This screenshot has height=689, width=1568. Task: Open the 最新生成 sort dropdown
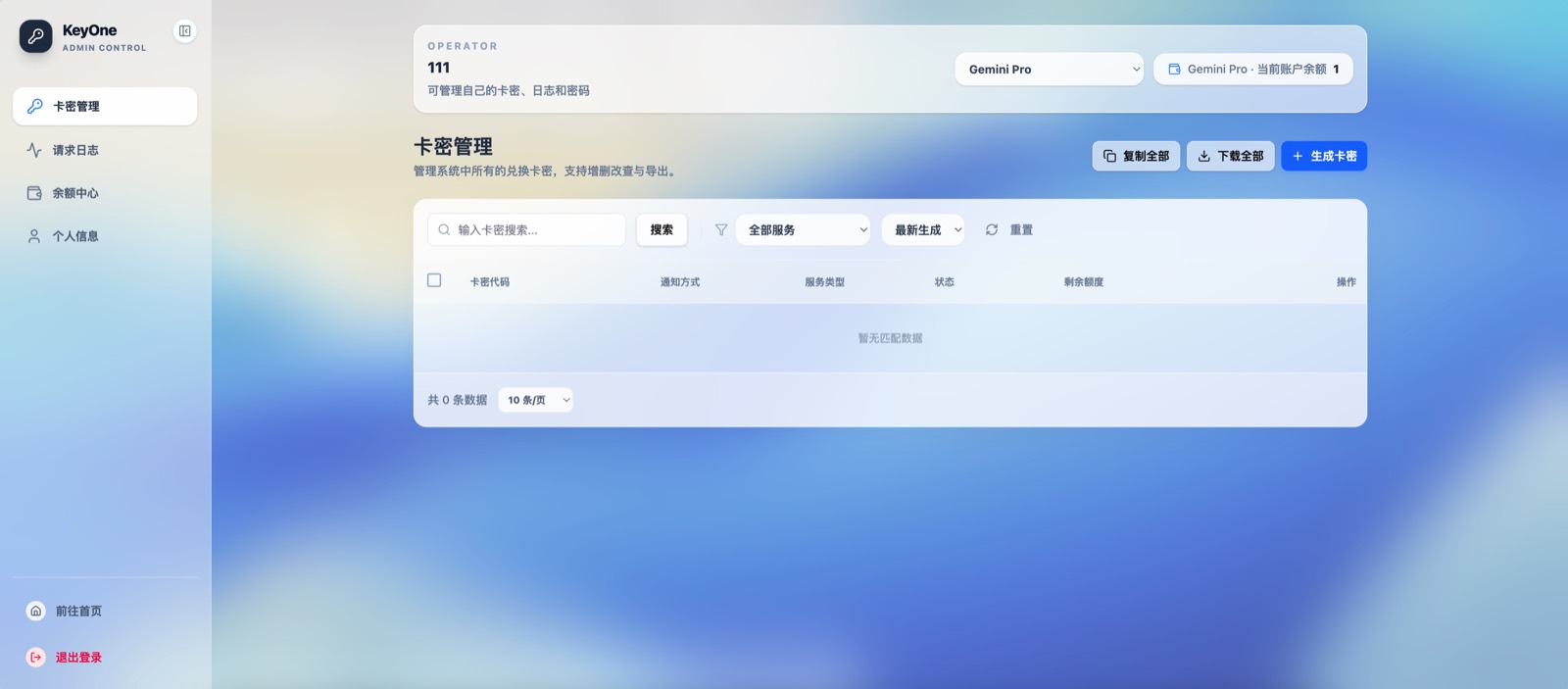[x=923, y=229]
